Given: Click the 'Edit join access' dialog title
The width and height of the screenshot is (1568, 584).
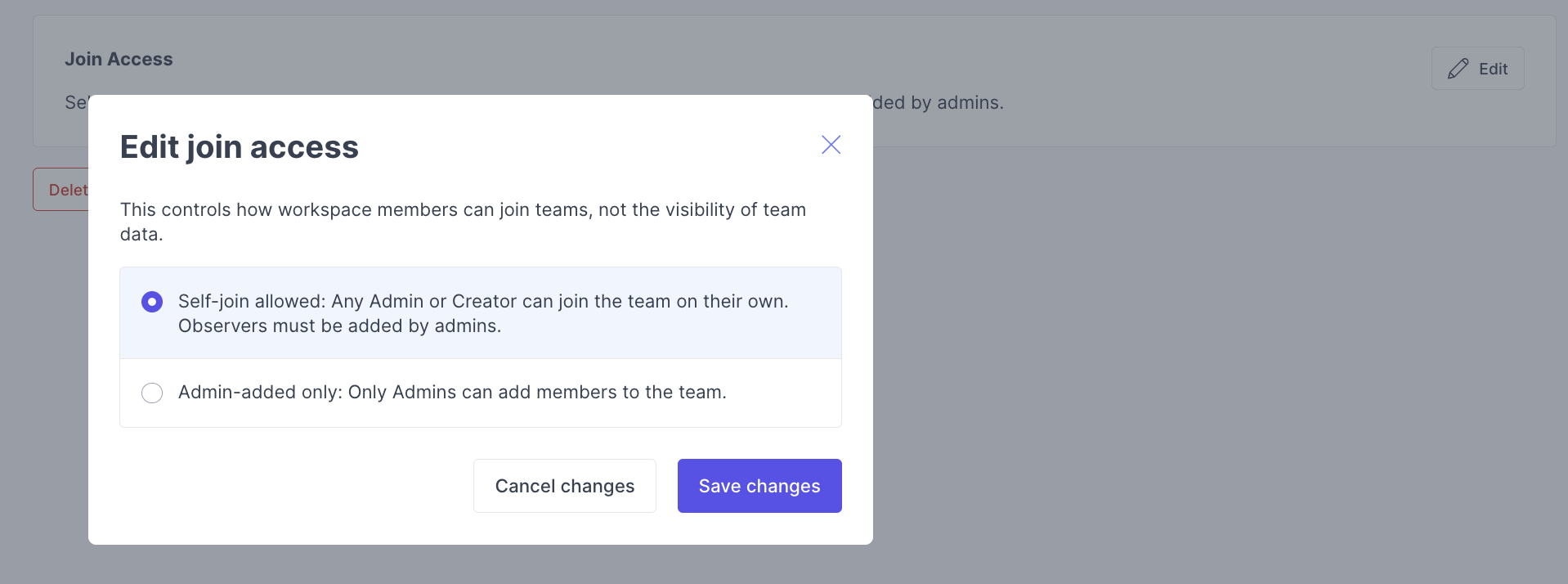Looking at the screenshot, I should (239, 147).
